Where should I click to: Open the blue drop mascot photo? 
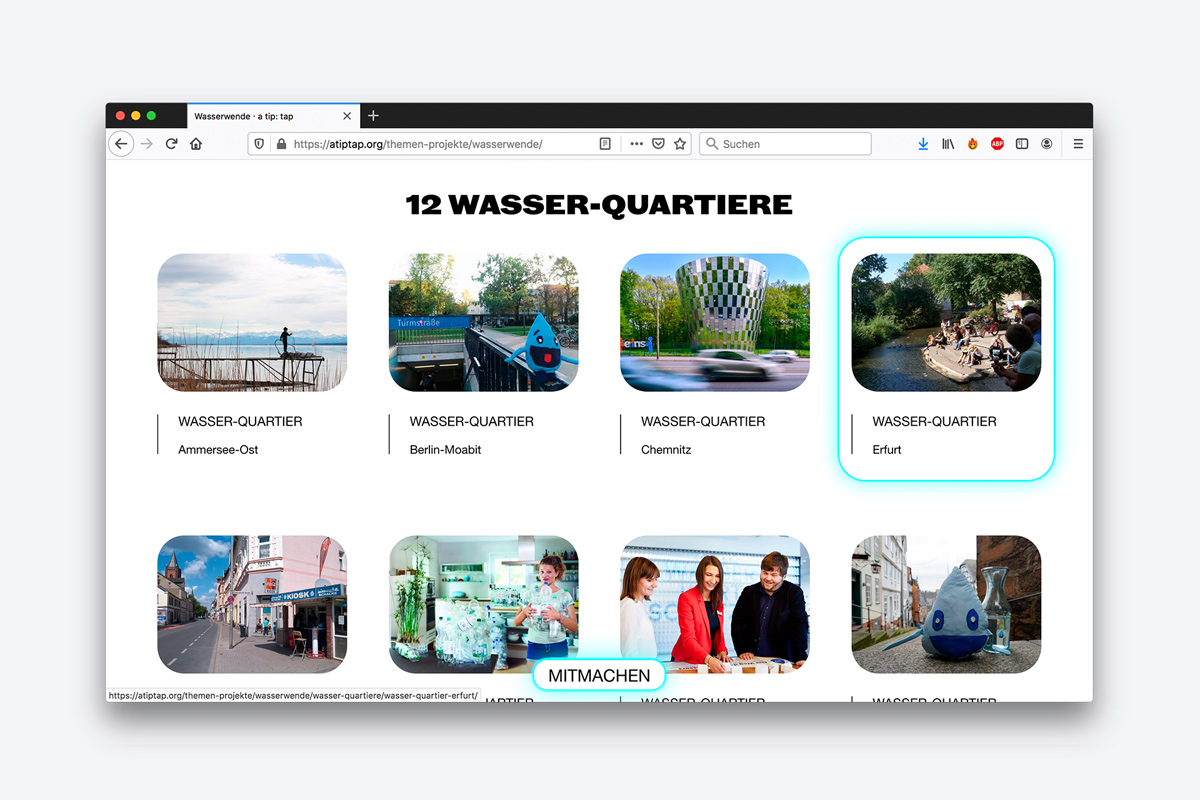coord(946,604)
